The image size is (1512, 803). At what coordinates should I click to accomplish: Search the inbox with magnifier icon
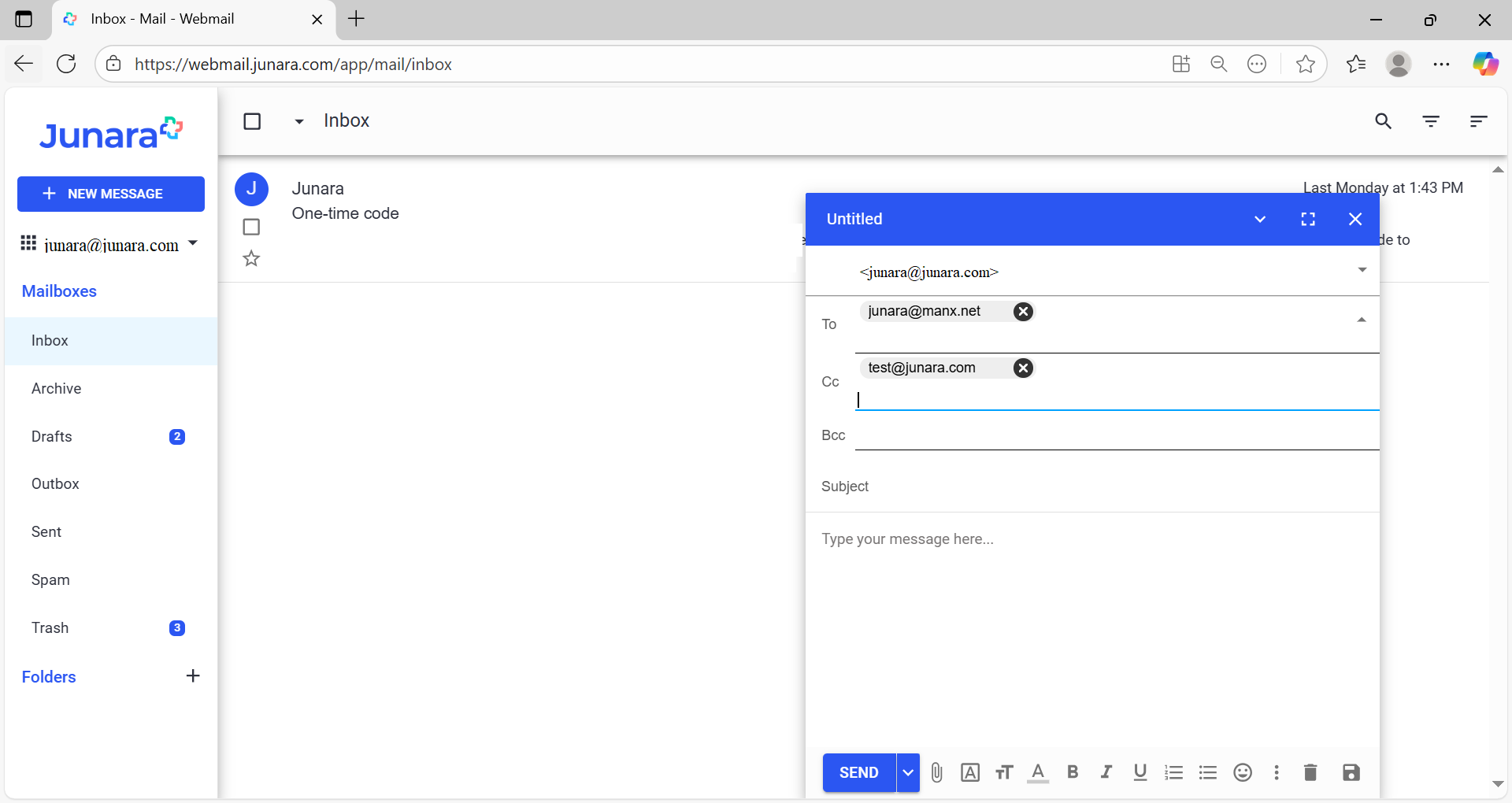[x=1384, y=121]
